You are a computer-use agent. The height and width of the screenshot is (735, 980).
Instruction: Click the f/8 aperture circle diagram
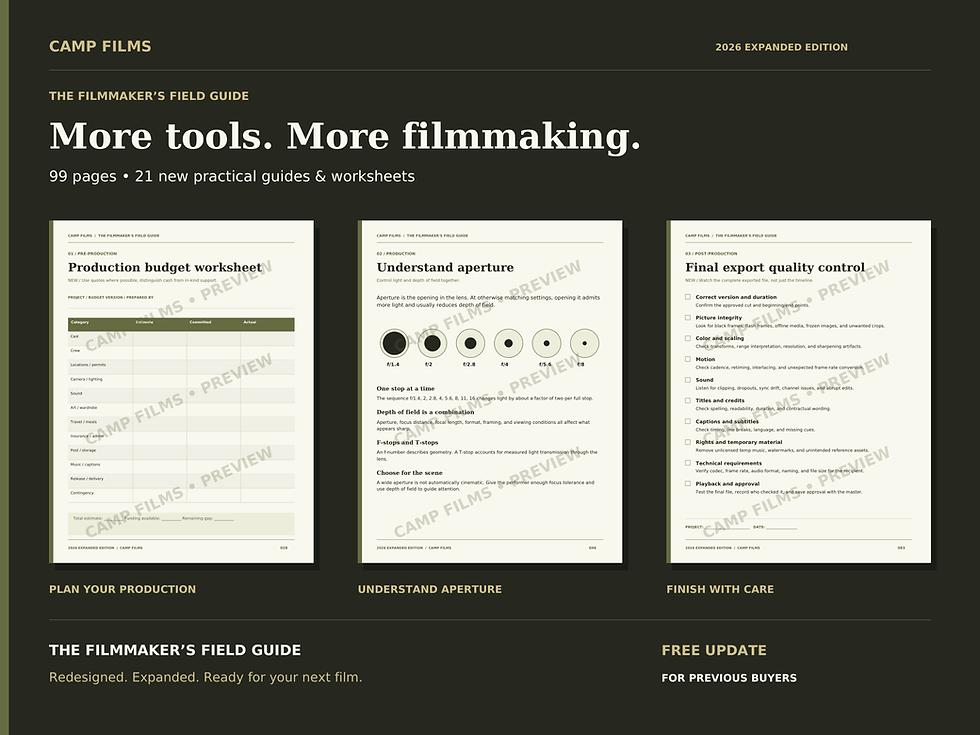[x=584, y=343]
